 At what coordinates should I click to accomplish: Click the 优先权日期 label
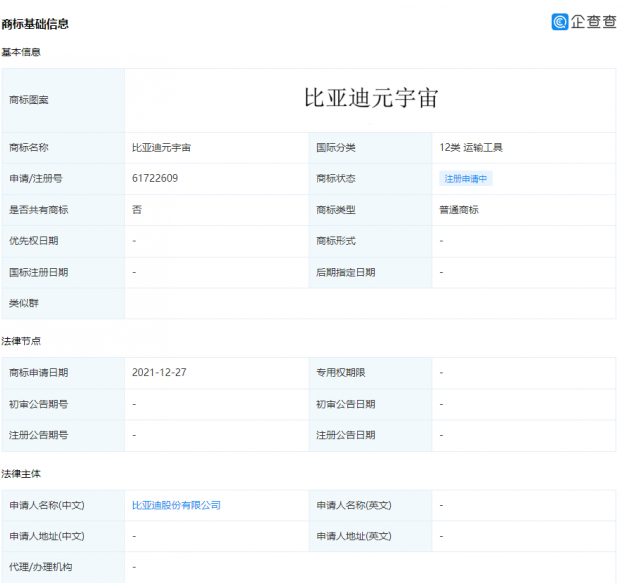[x=34, y=241]
